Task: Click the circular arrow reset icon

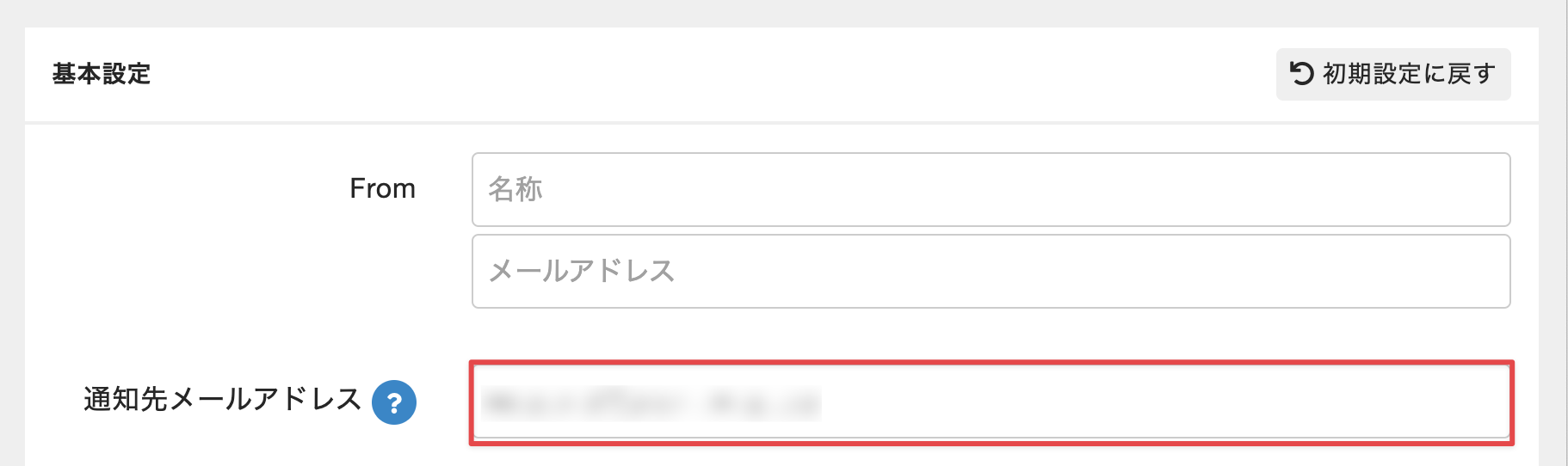Action: tap(1302, 74)
